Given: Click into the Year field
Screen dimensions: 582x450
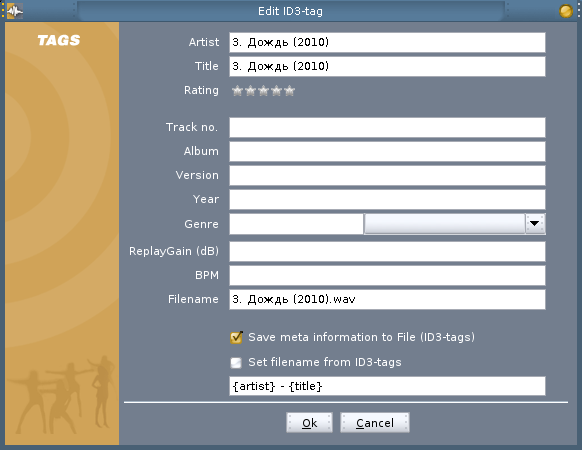Looking at the screenshot, I should point(387,199).
